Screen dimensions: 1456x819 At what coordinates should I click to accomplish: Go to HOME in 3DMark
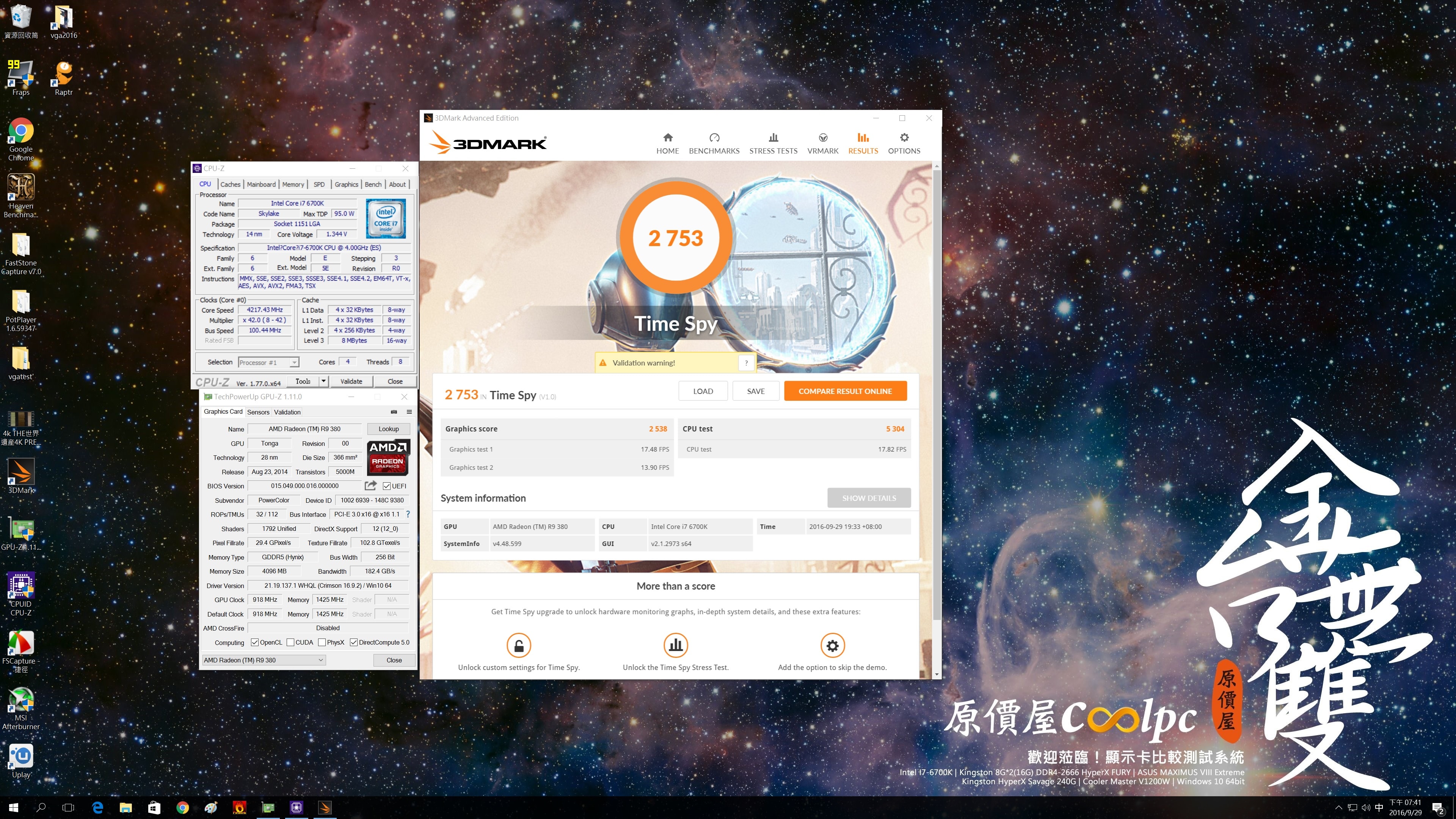[667, 144]
